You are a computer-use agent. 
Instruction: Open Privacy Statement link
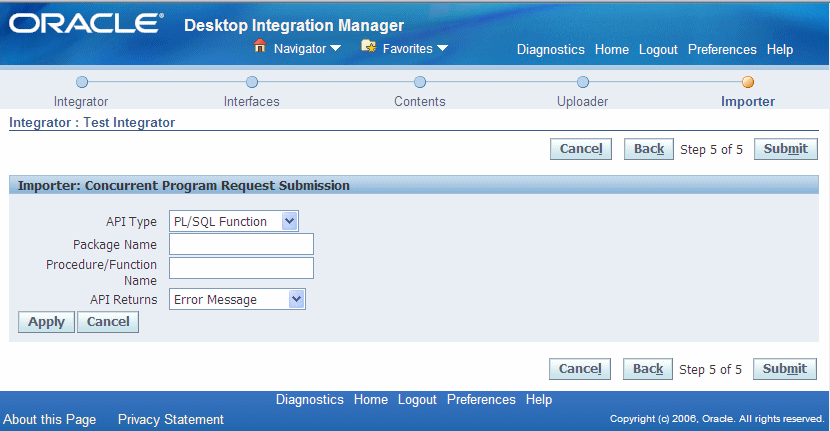tap(170, 419)
